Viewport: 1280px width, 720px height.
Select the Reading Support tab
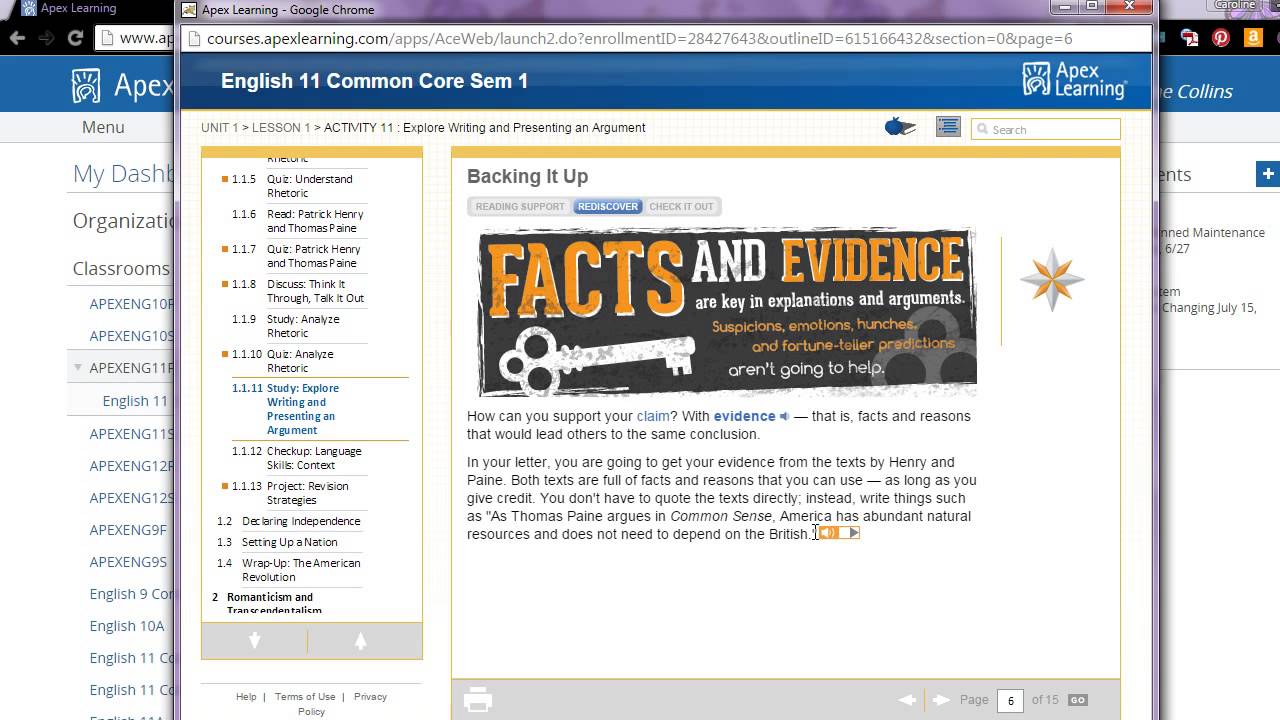[520, 207]
